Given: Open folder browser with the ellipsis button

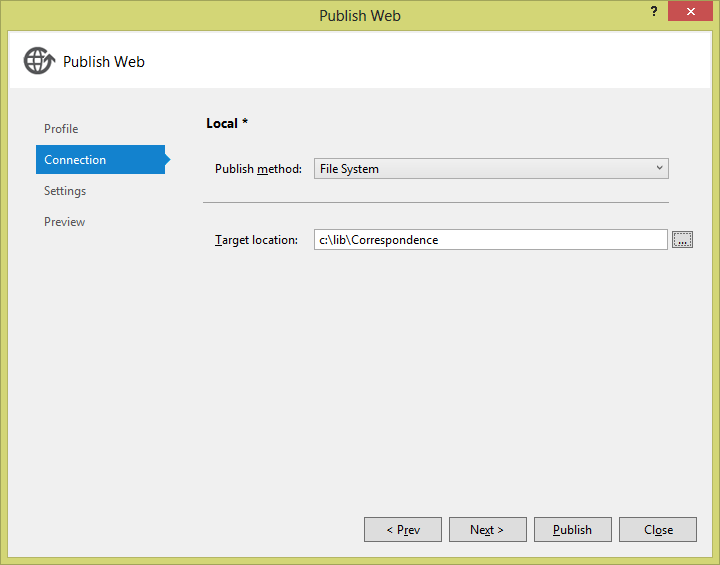Looking at the screenshot, I should [682, 240].
